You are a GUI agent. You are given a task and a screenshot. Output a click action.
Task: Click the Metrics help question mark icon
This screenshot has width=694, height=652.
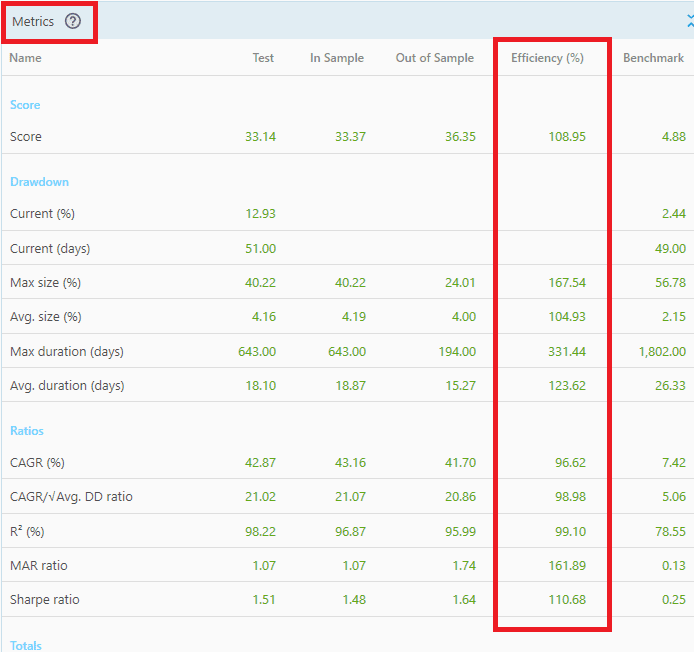pyautogui.click(x=73, y=21)
